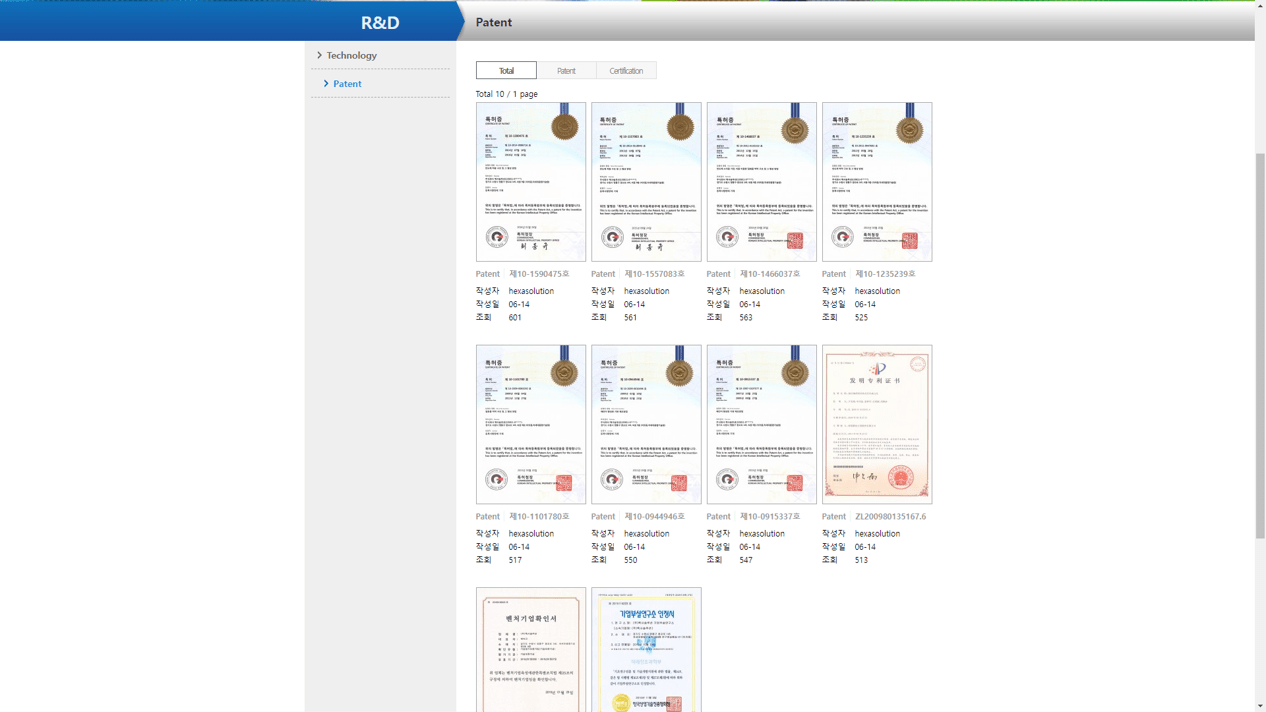Click view count 513

click(861, 560)
